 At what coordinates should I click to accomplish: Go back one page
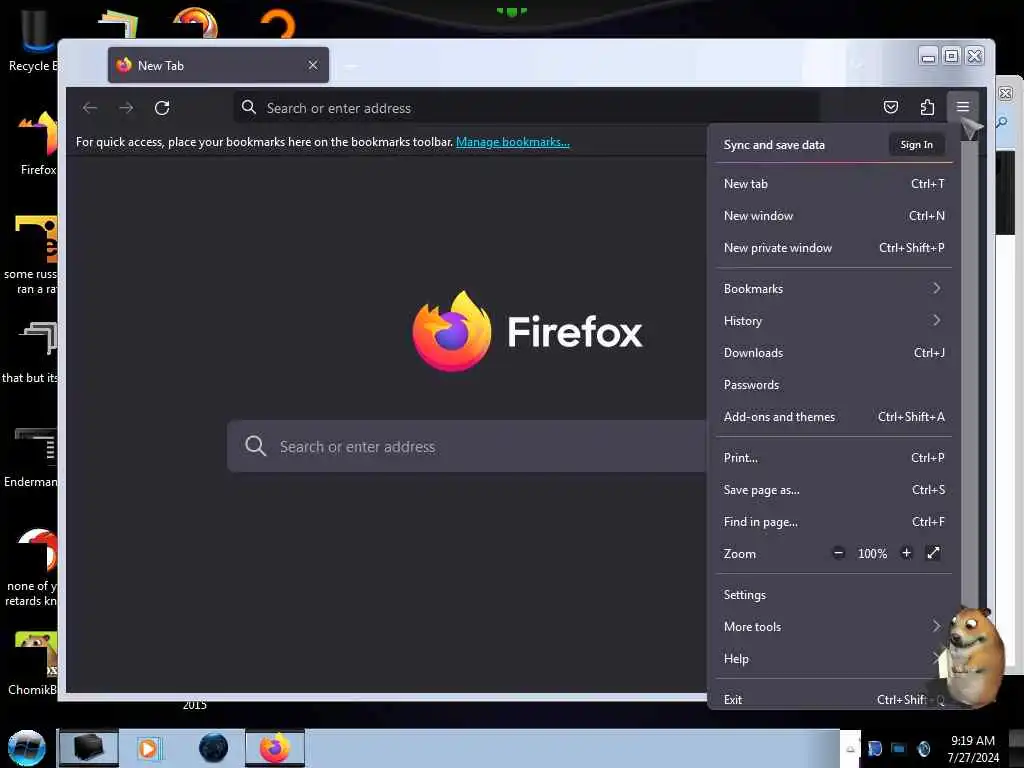90,108
